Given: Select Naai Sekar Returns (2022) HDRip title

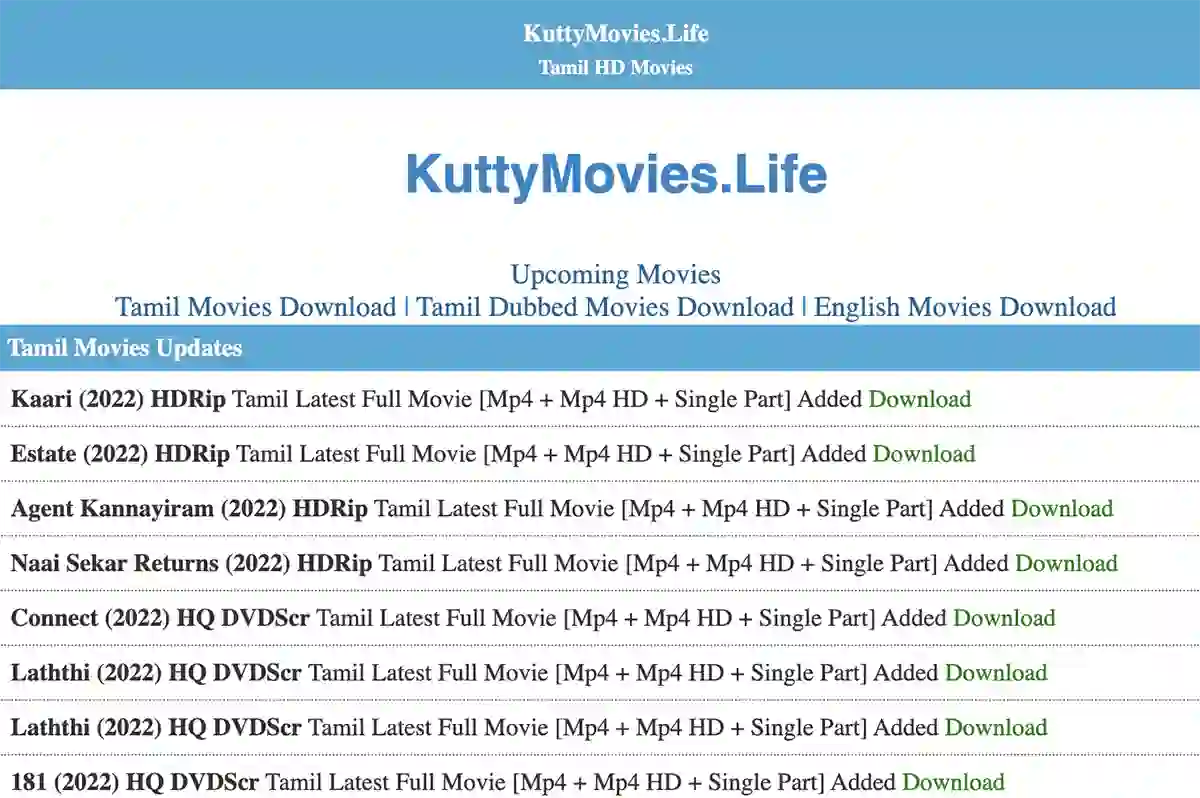Looking at the screenshot, I should point(191,563).
